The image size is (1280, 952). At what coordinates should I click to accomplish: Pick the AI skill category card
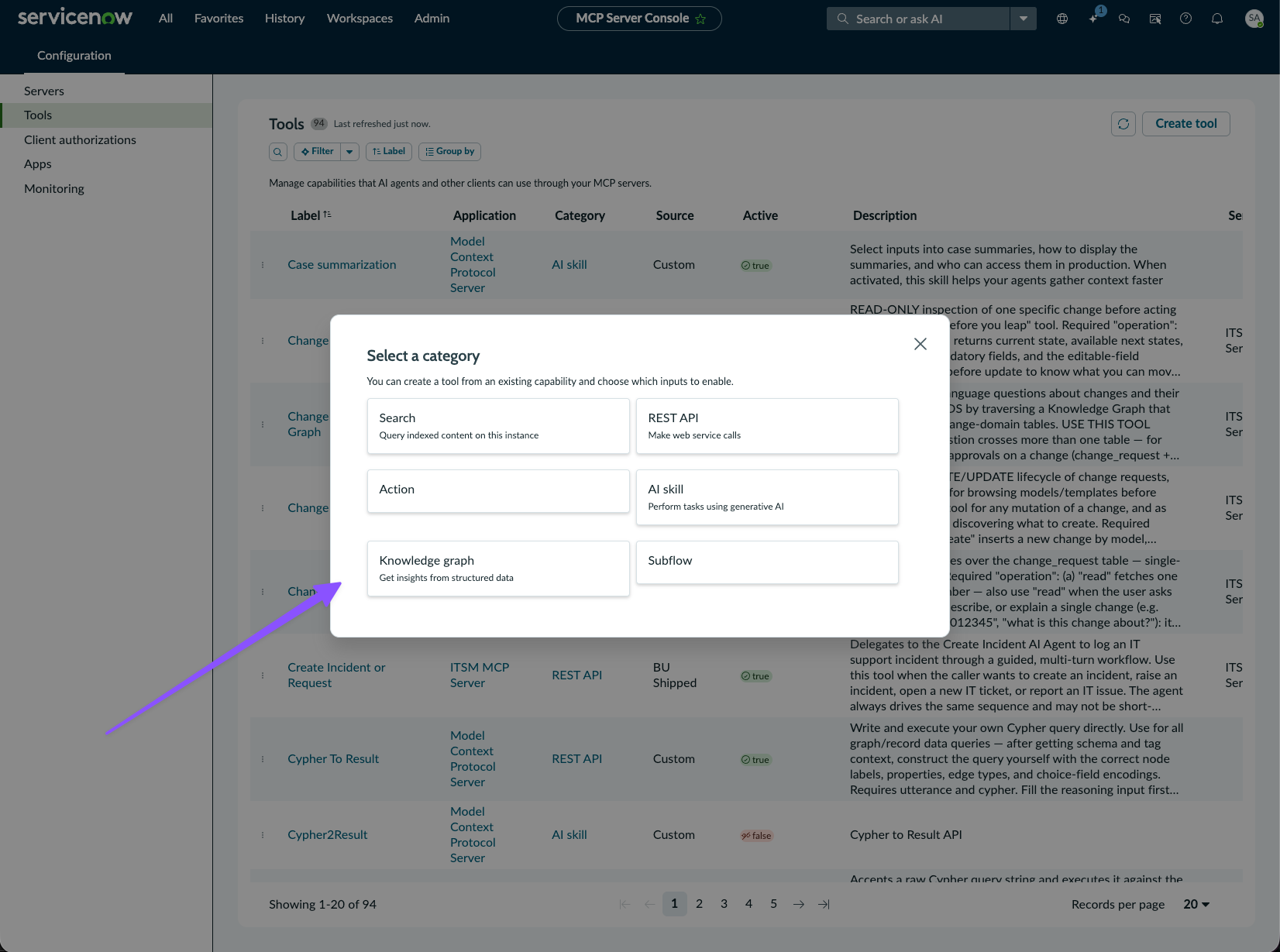pos(767,497)
